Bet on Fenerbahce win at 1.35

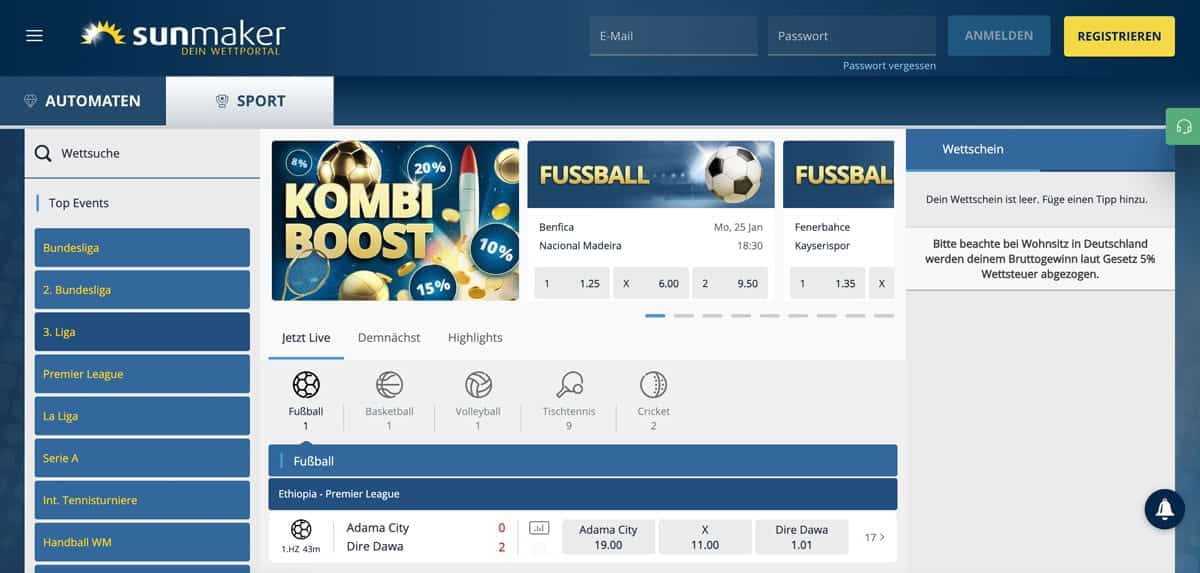(827, 283)
